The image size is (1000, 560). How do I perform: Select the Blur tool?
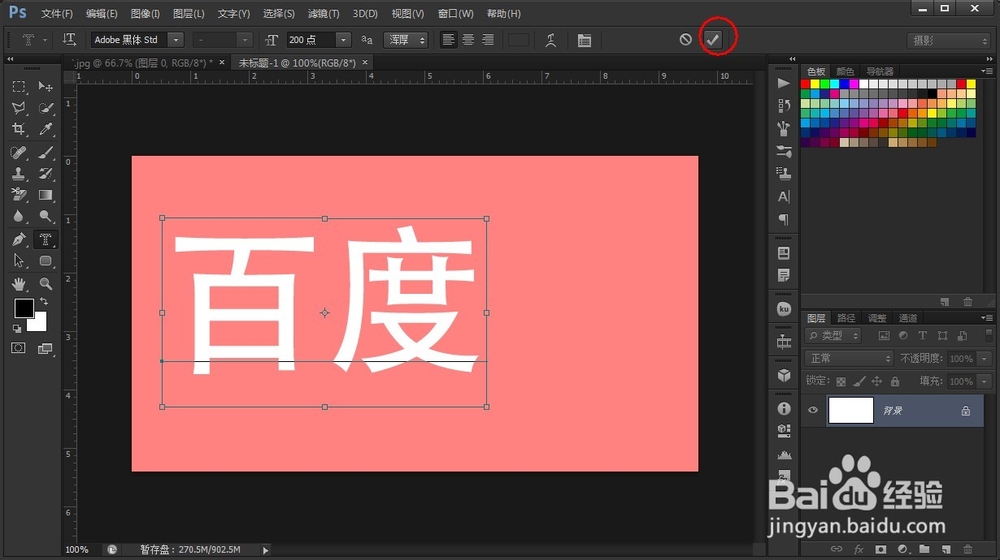point(18,216)
